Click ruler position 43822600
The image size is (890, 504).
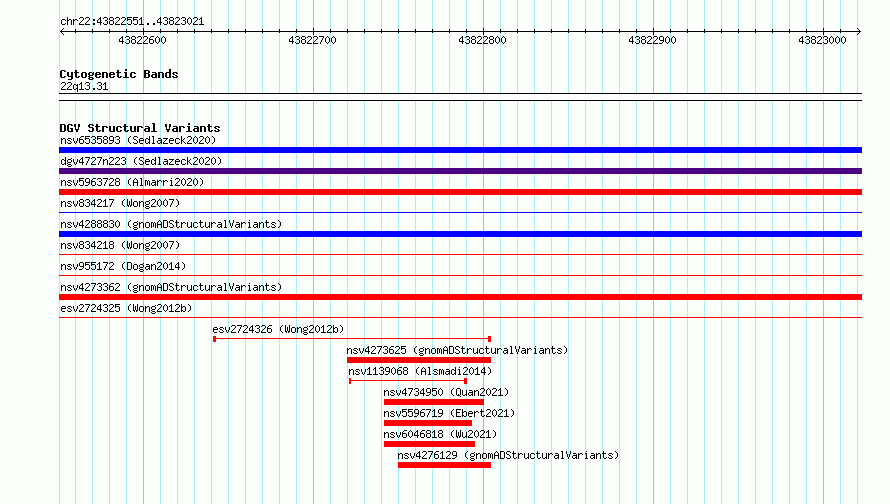(142, 40)
